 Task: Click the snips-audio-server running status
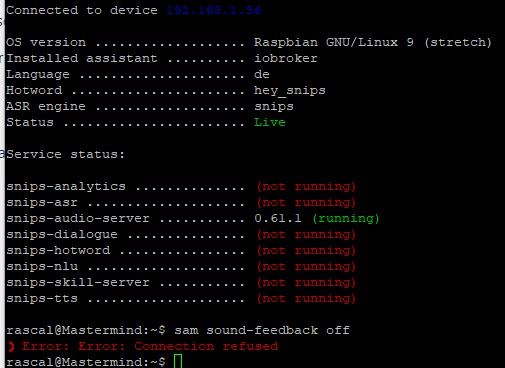coord(346,219)
